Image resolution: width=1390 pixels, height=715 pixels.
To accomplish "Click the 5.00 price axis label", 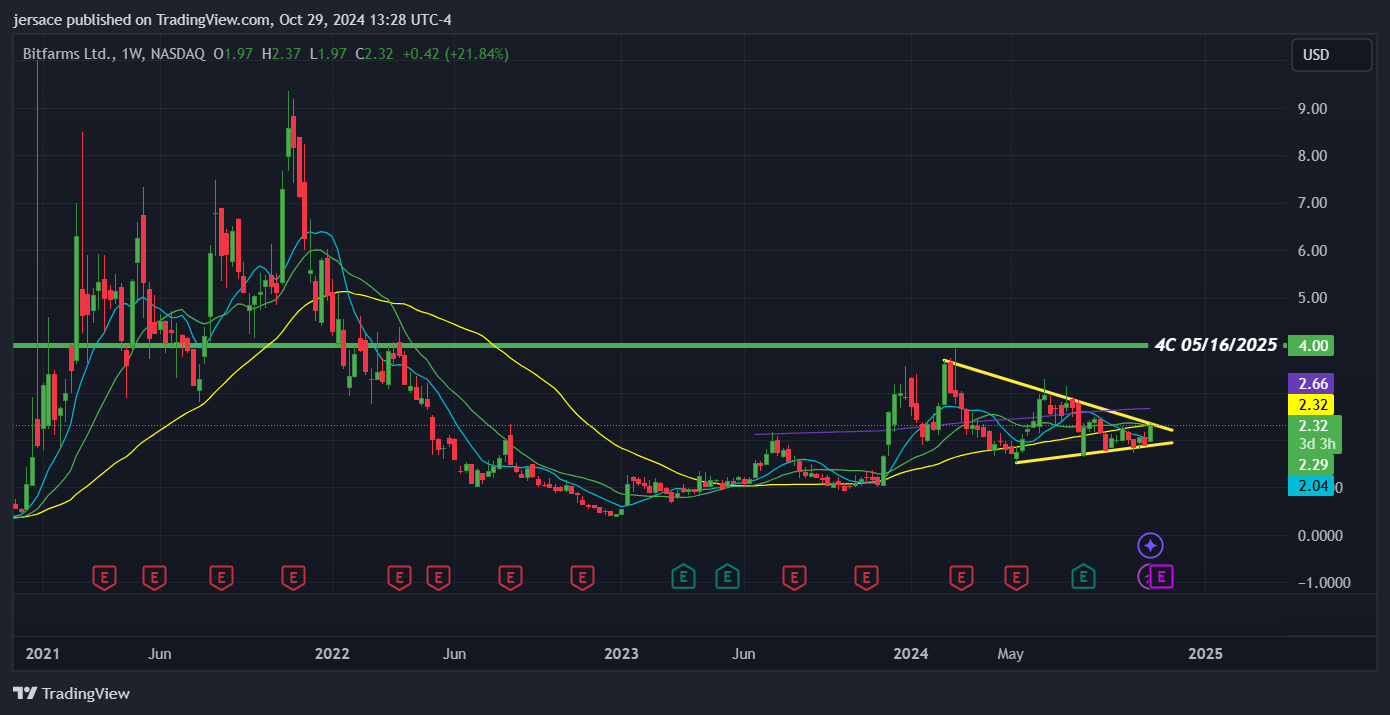I will (x=1313, y=298).
